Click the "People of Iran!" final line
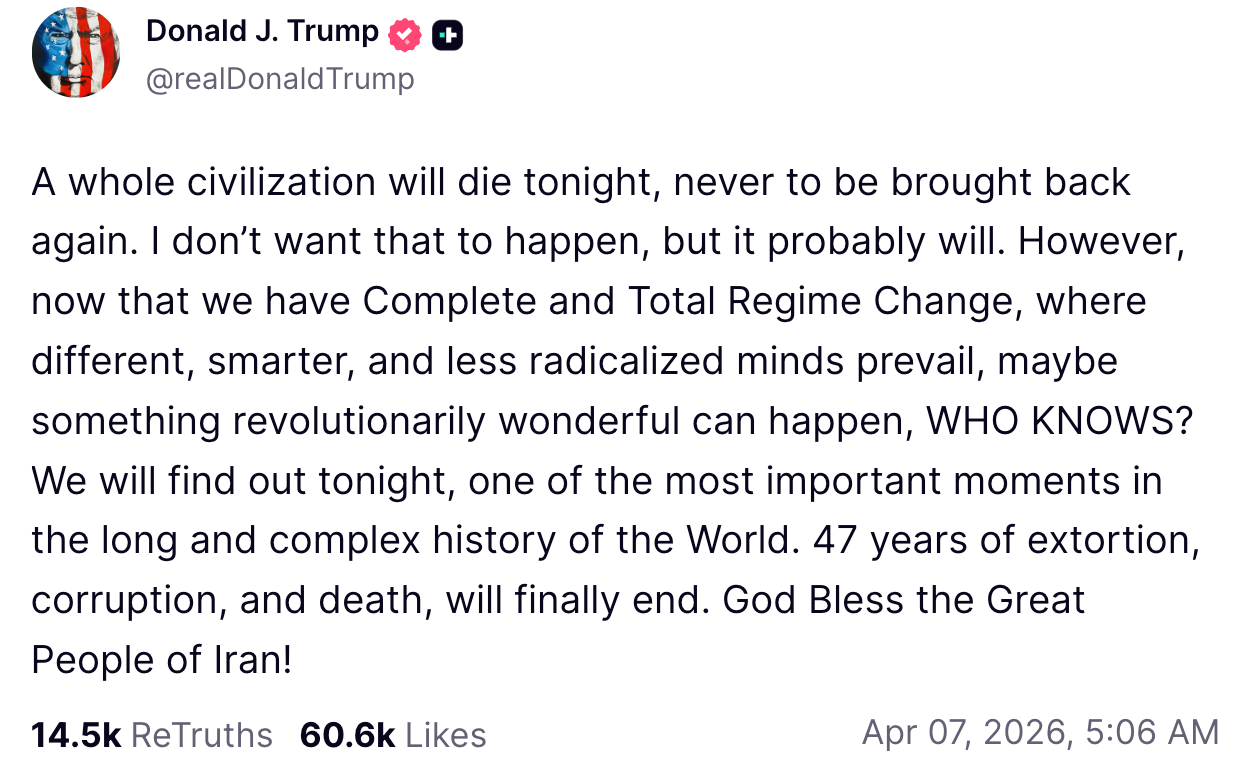Image resolution: width=1255 pixels, height=782 pixels. [x=162, y=660]
